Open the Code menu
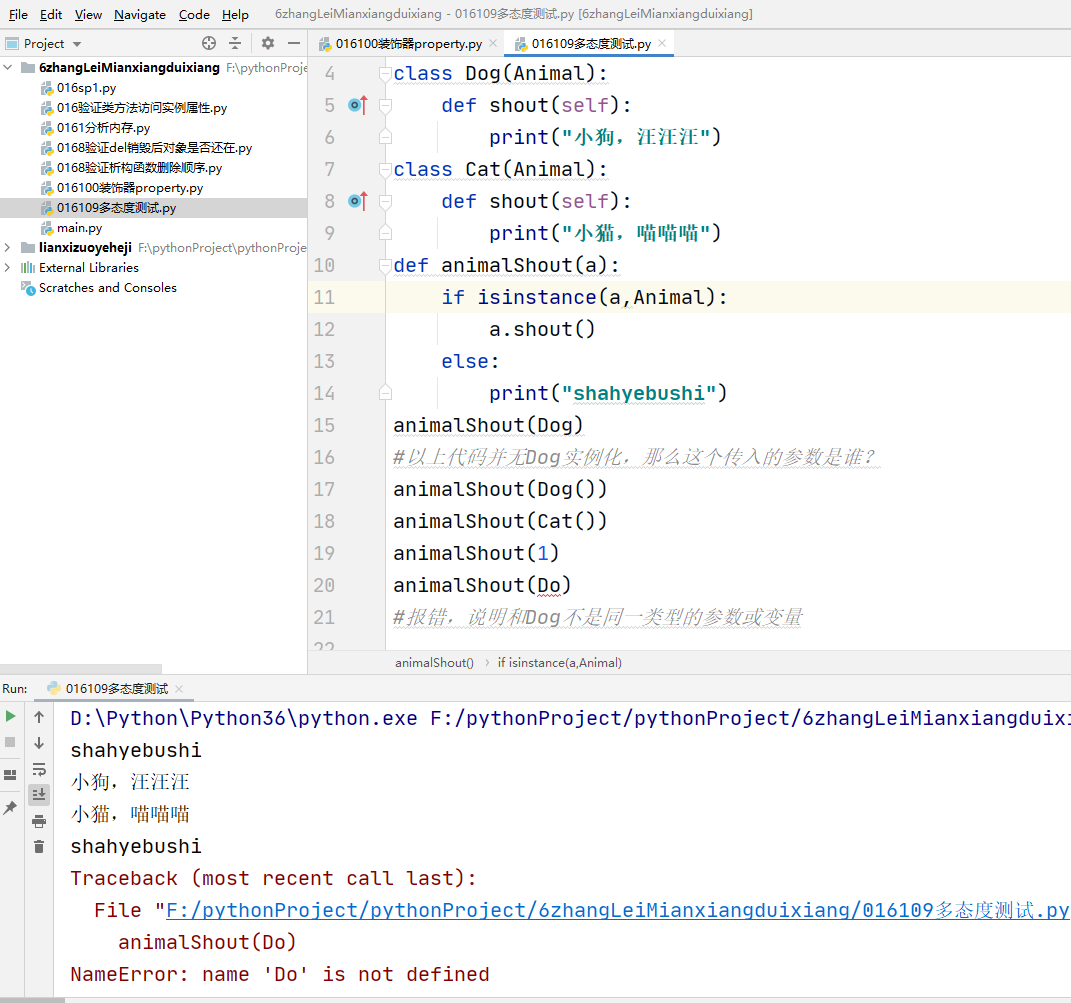1071x1003 pixels. coord(194,14)
